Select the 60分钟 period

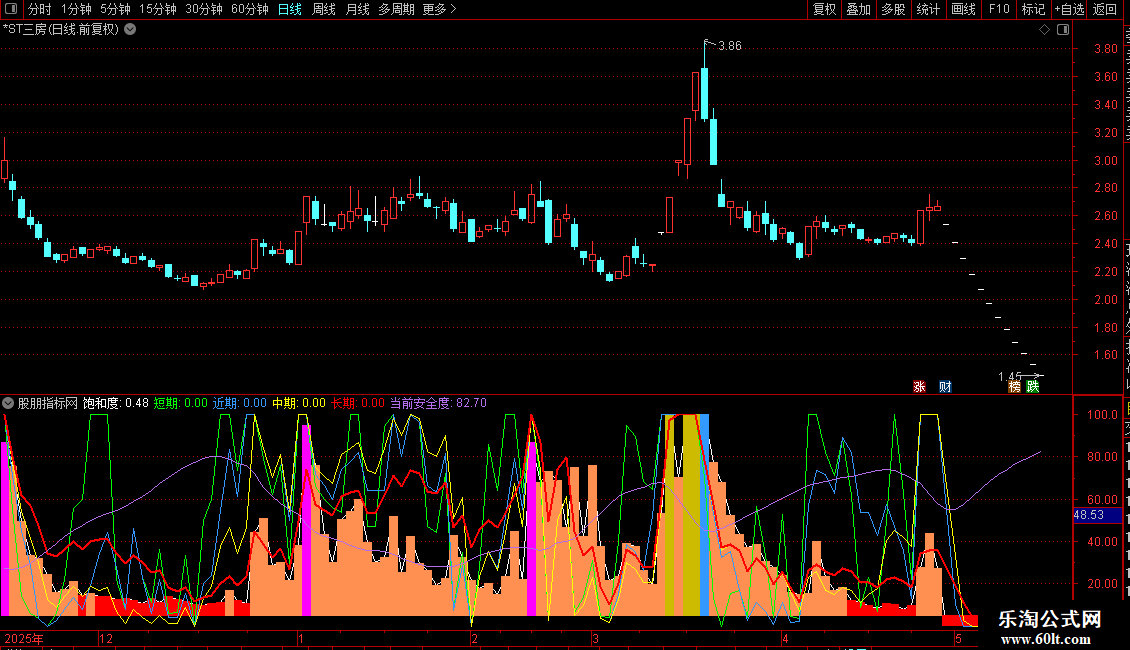pyautogui.click(x=249, y=9)
